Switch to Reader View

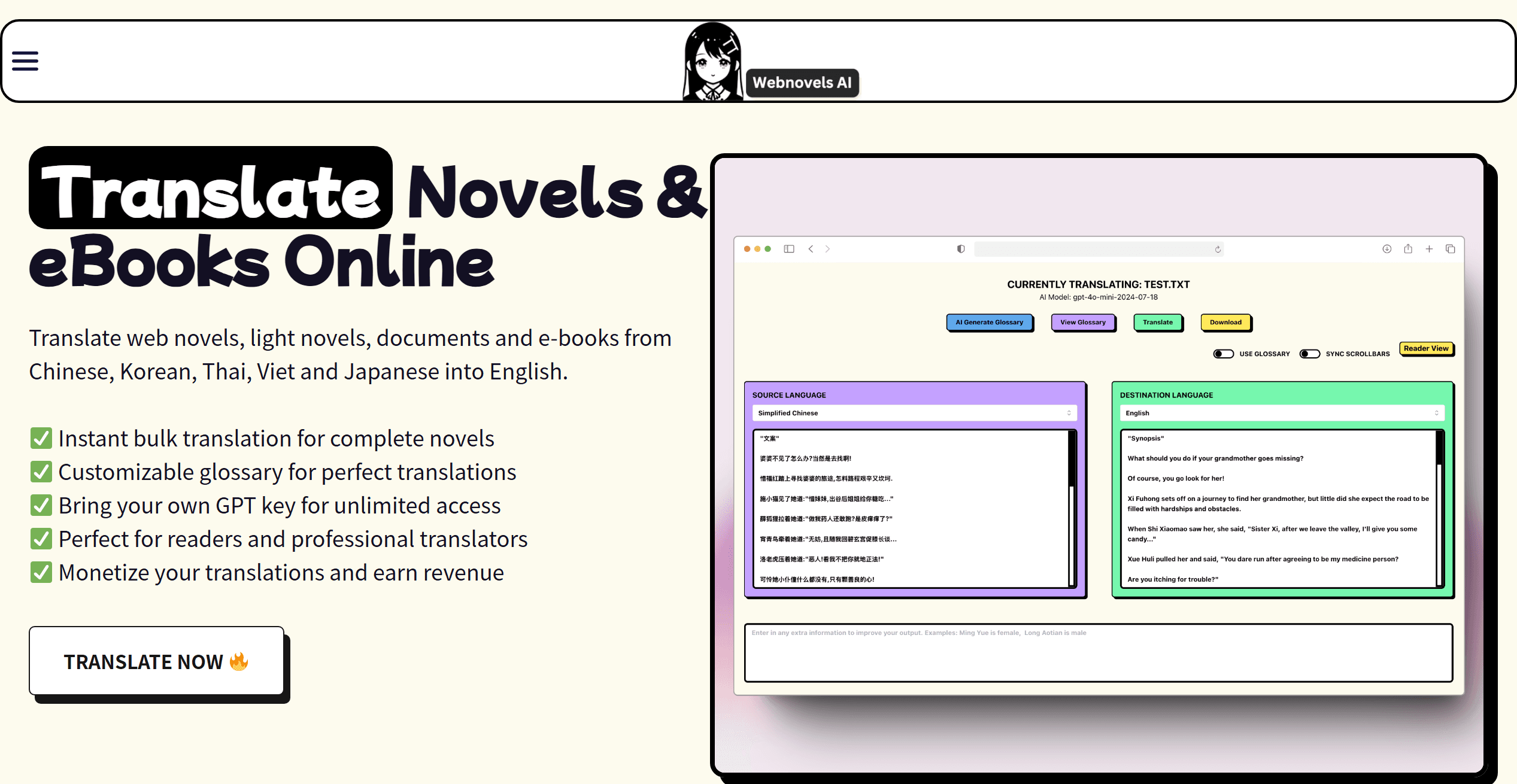point(1426,348)
